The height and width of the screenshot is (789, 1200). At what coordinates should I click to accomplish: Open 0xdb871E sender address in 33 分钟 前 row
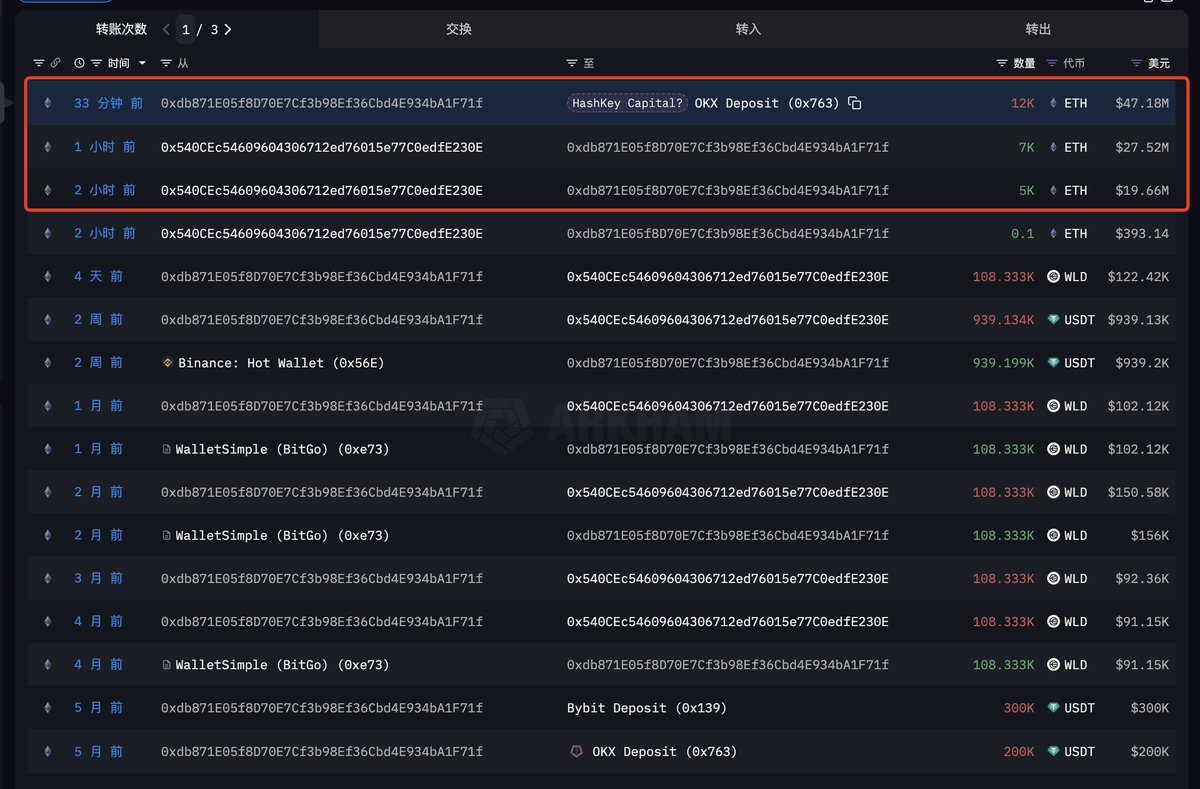tap(322, 103)
